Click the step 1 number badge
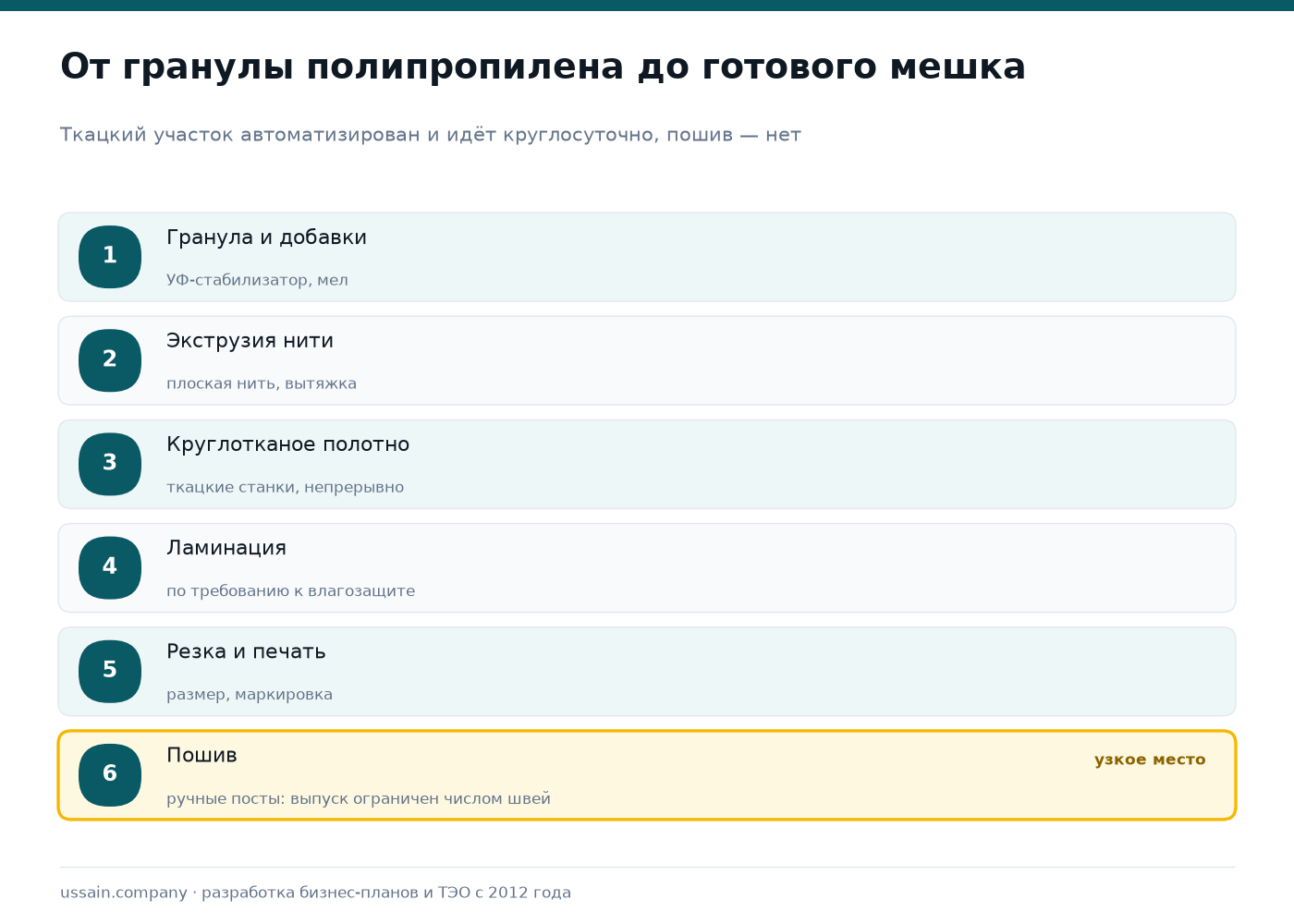1294x924 pixels. (110, 257)
